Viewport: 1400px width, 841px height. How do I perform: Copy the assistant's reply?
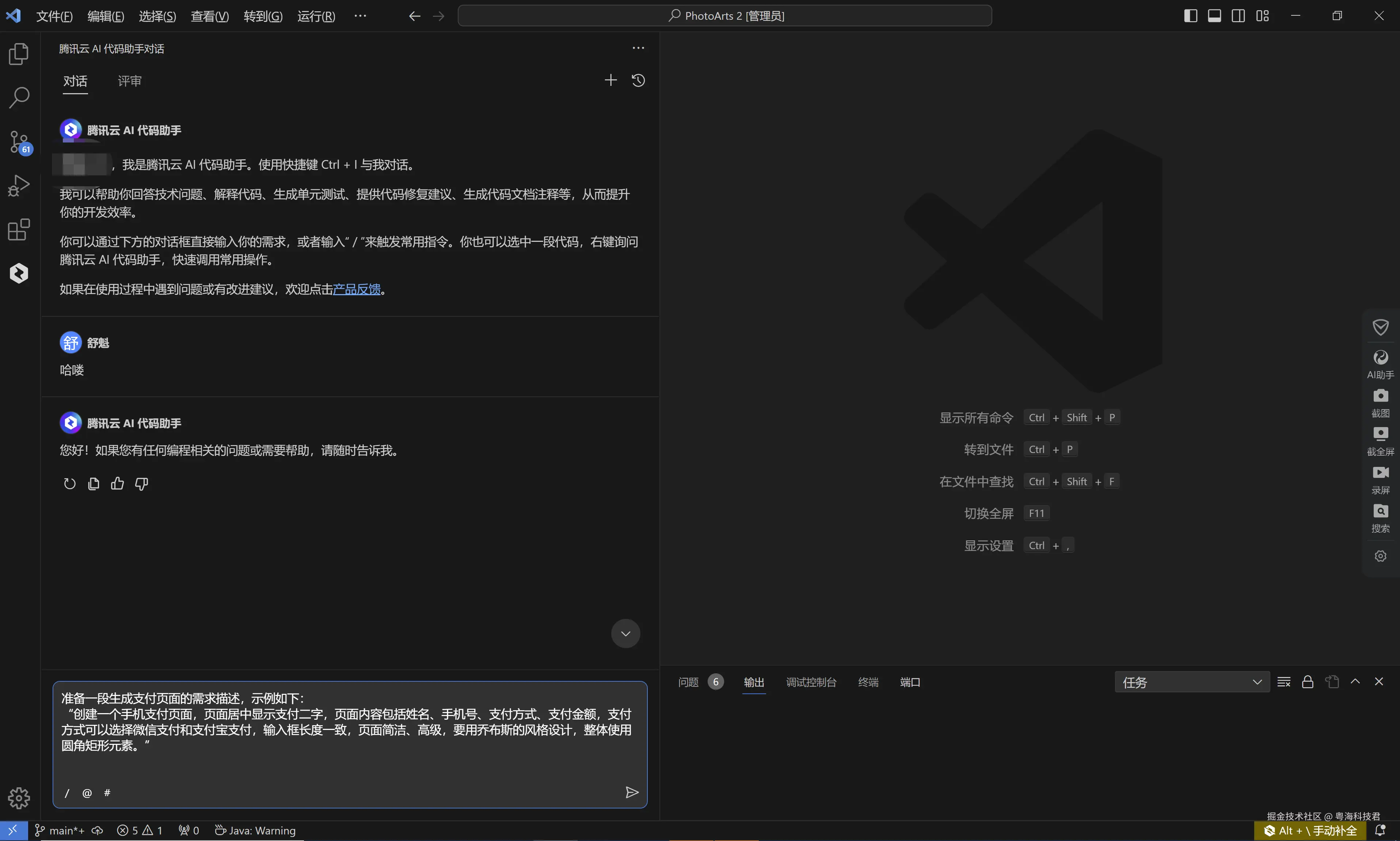94,483
